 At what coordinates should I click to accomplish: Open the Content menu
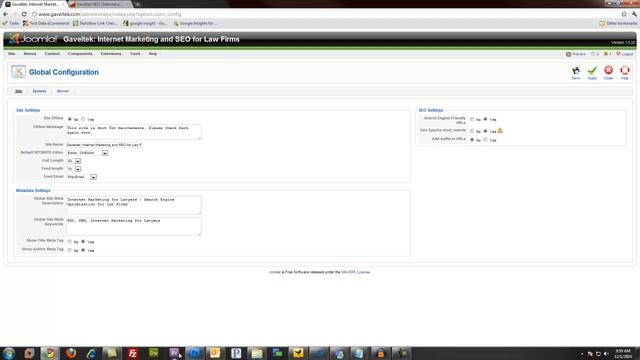tap(52, 54)
